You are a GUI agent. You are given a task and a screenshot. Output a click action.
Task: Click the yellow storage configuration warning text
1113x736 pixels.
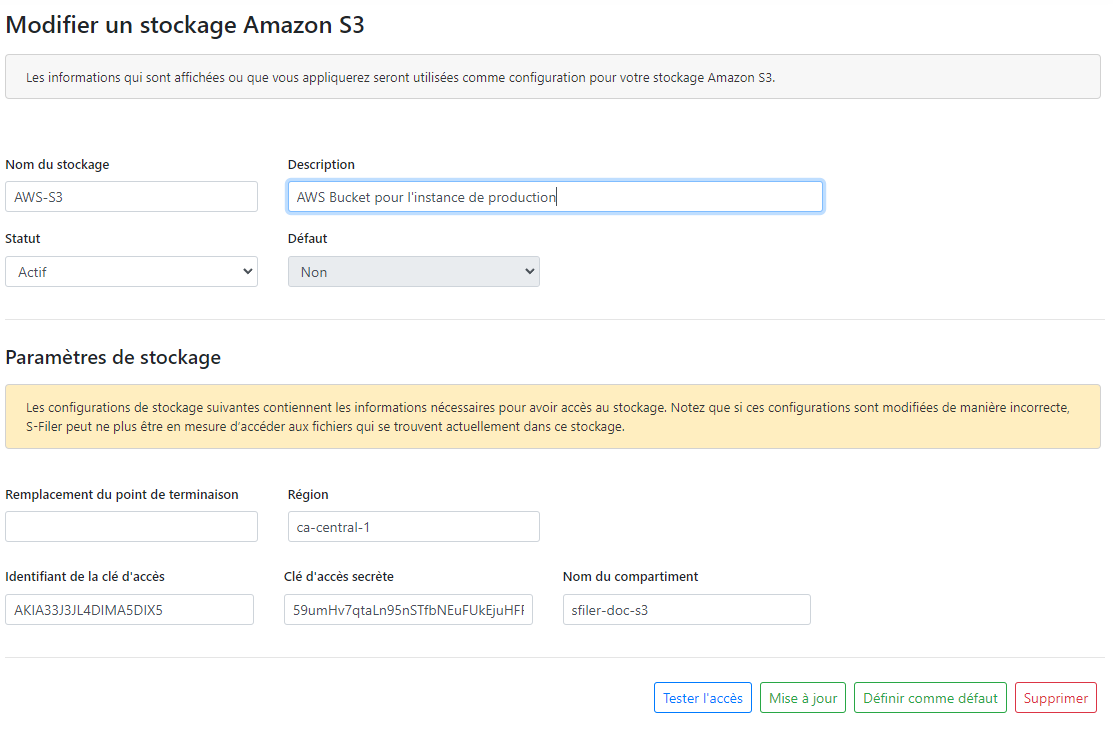547,417
